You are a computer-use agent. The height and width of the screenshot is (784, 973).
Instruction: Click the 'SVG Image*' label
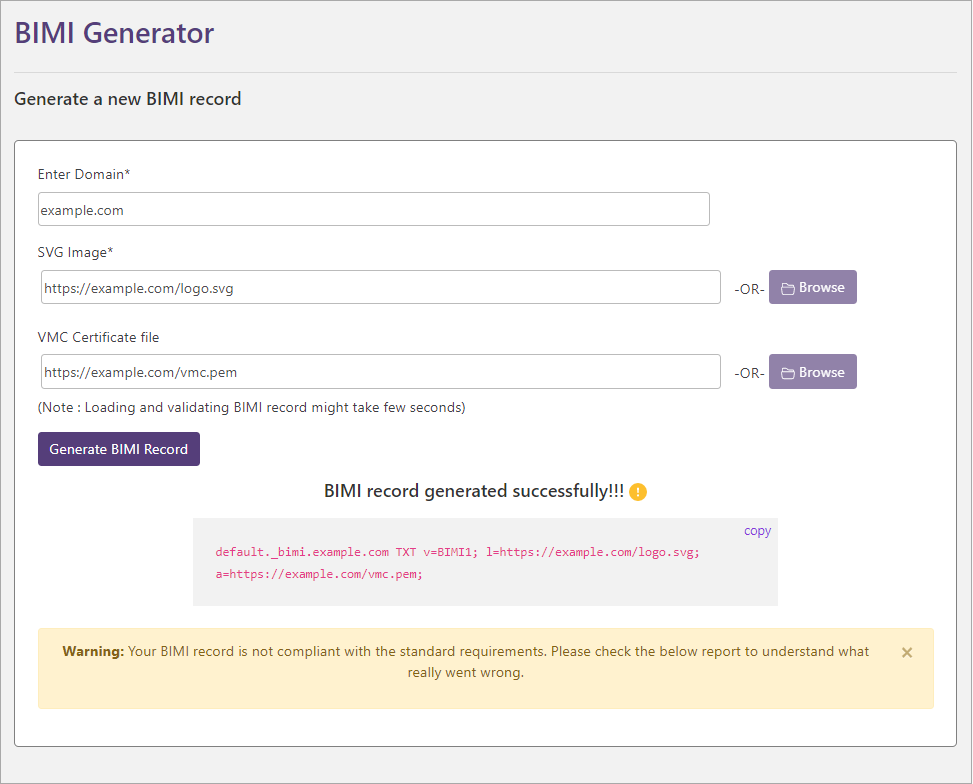pyautogui.click(x=75, y=252)
